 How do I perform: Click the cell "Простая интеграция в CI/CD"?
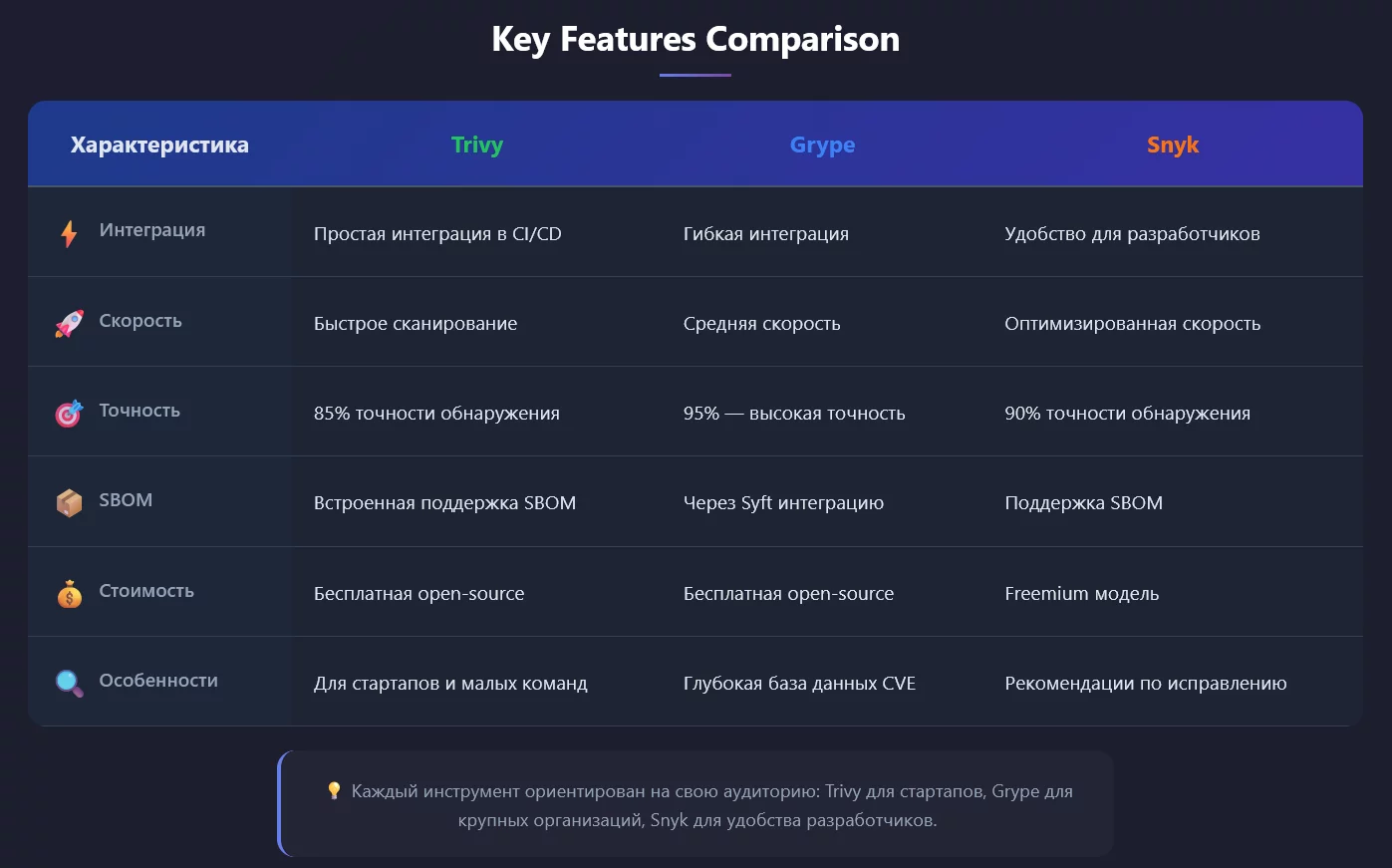437,234
